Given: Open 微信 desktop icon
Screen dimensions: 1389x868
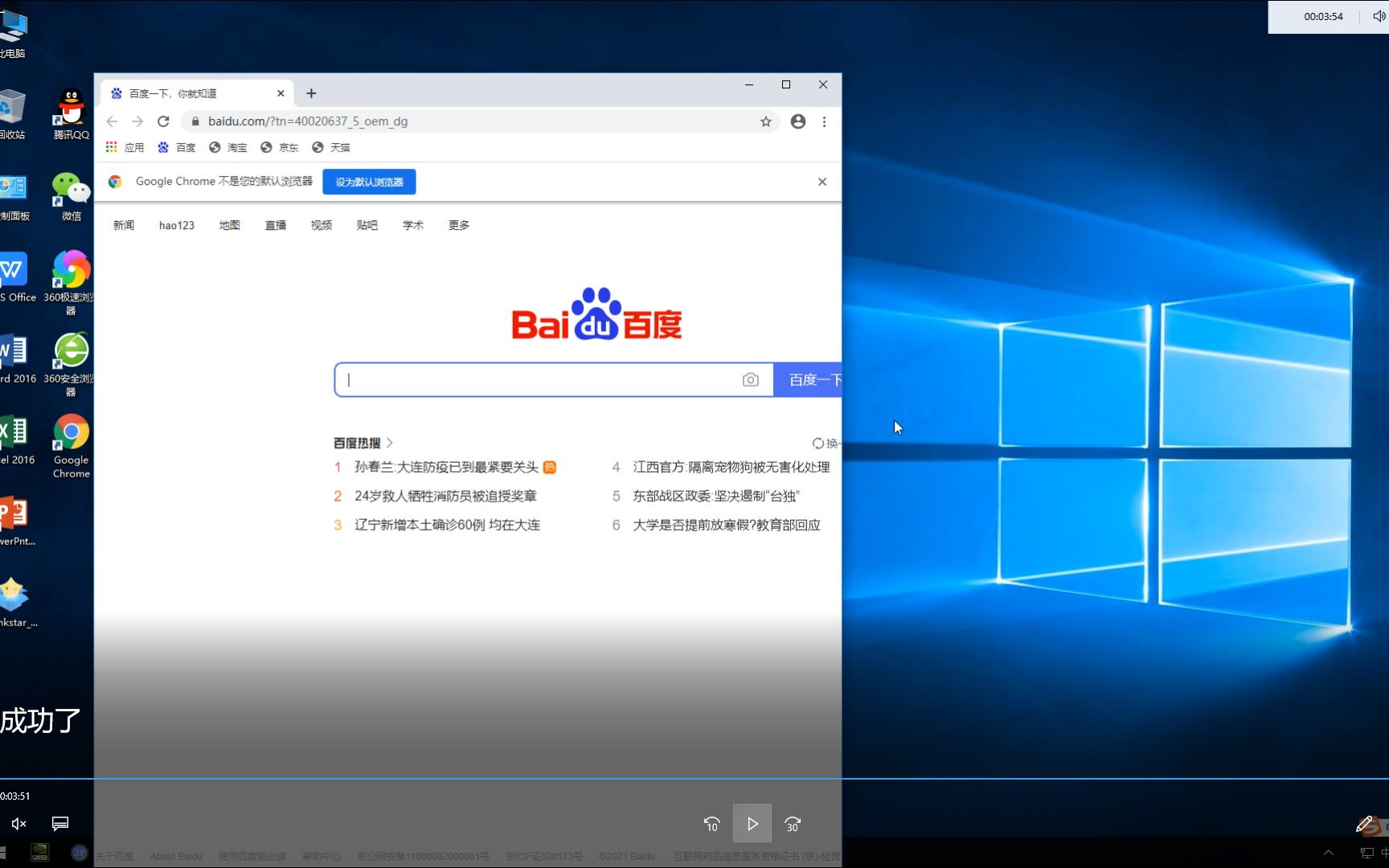Looking at the screenshot, I should [72, 195].
